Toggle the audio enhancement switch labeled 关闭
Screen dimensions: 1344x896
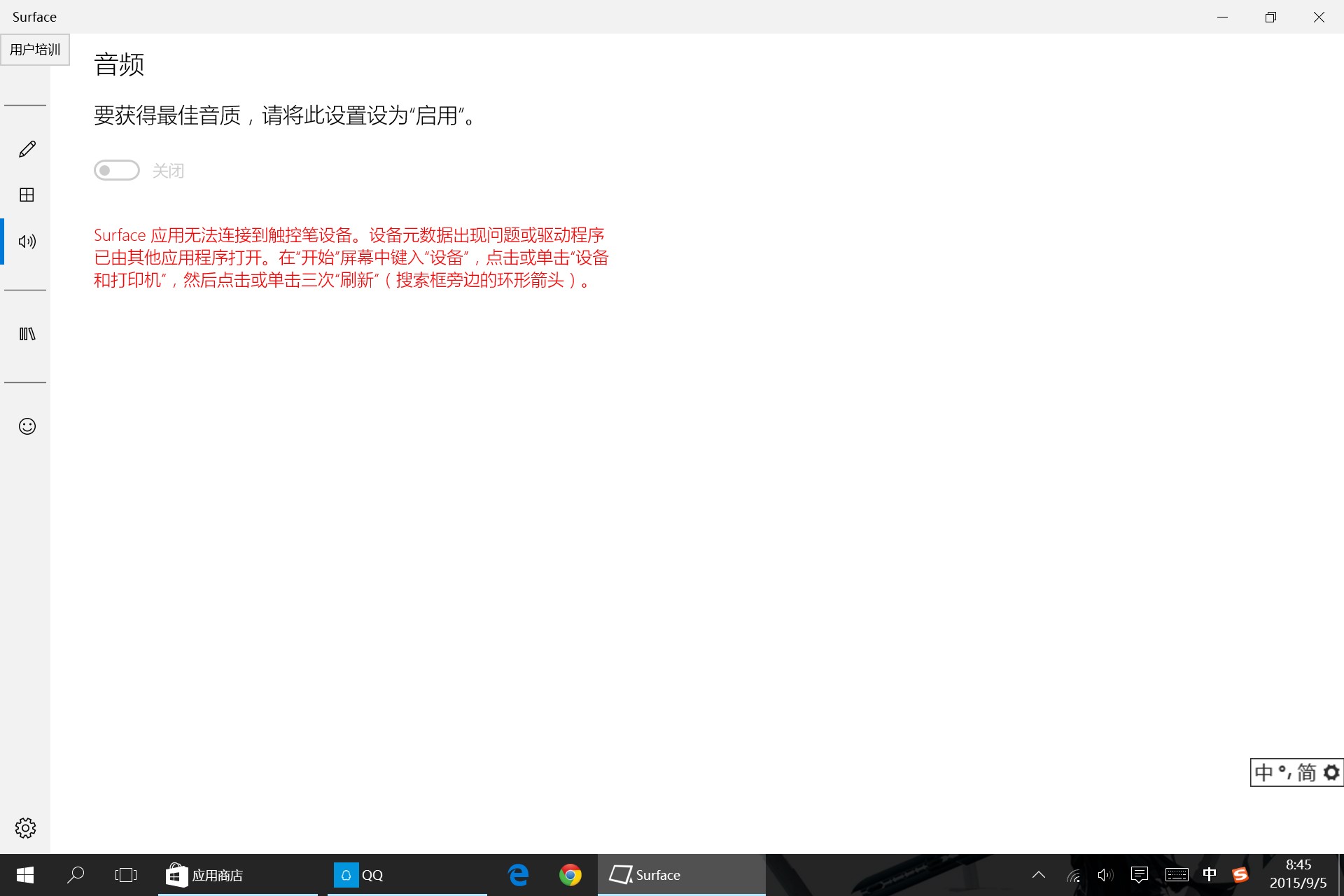click(117, 170)
